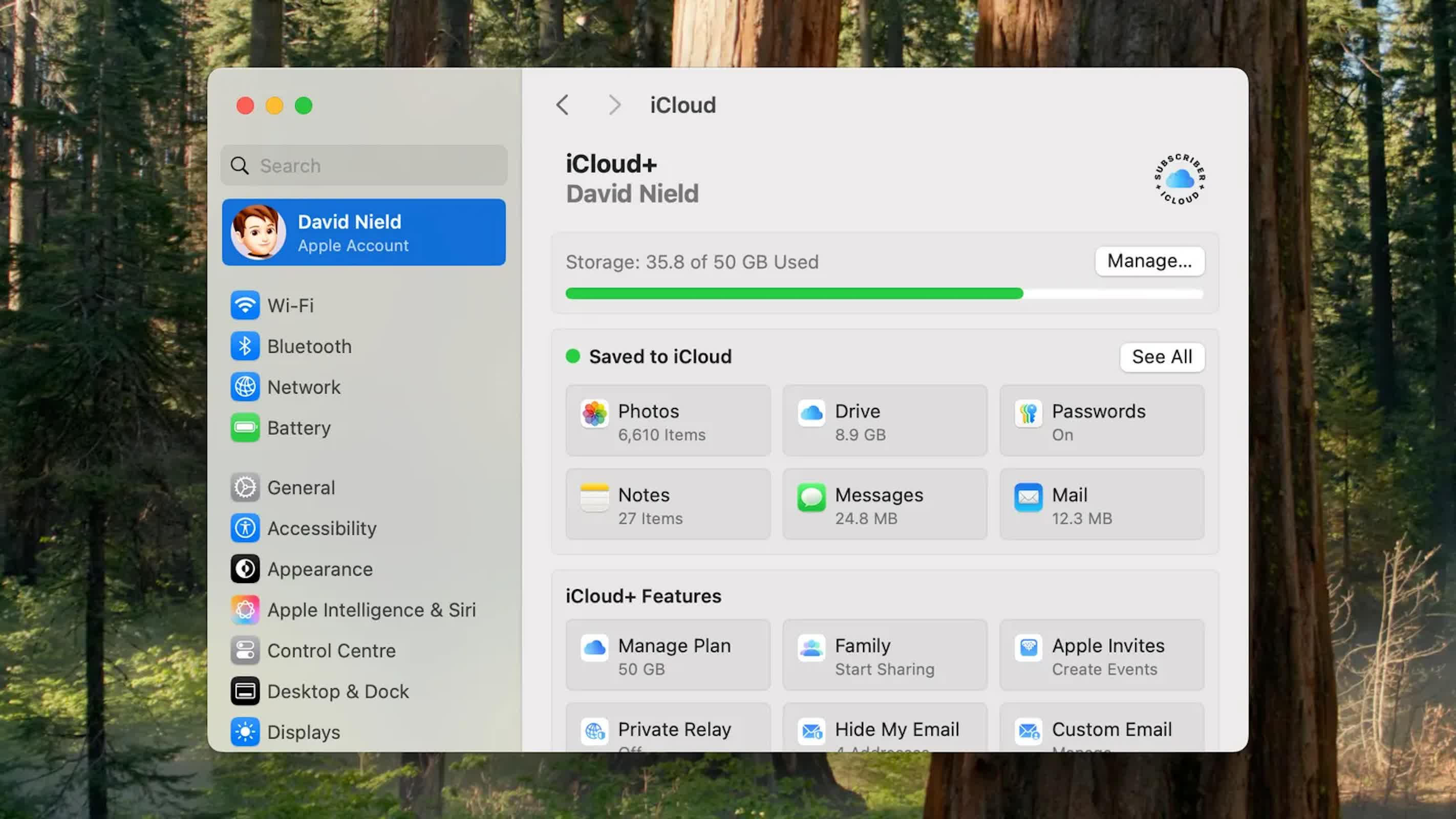Click the See All button
Viewport: 1456px width, 819px height.
pos(1162,357)
